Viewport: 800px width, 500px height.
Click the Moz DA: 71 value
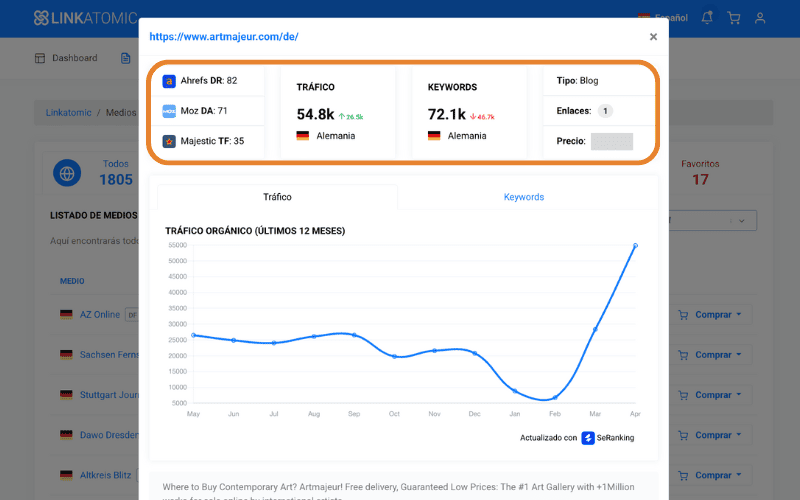(204, 111)
